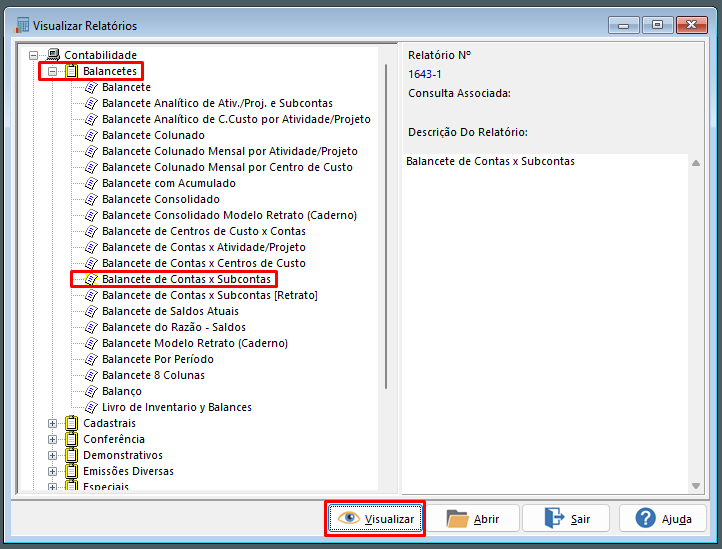
Task: Select Balancete Analítico de Ativ./Proj. e Subcontas
Action: point(217,103)
